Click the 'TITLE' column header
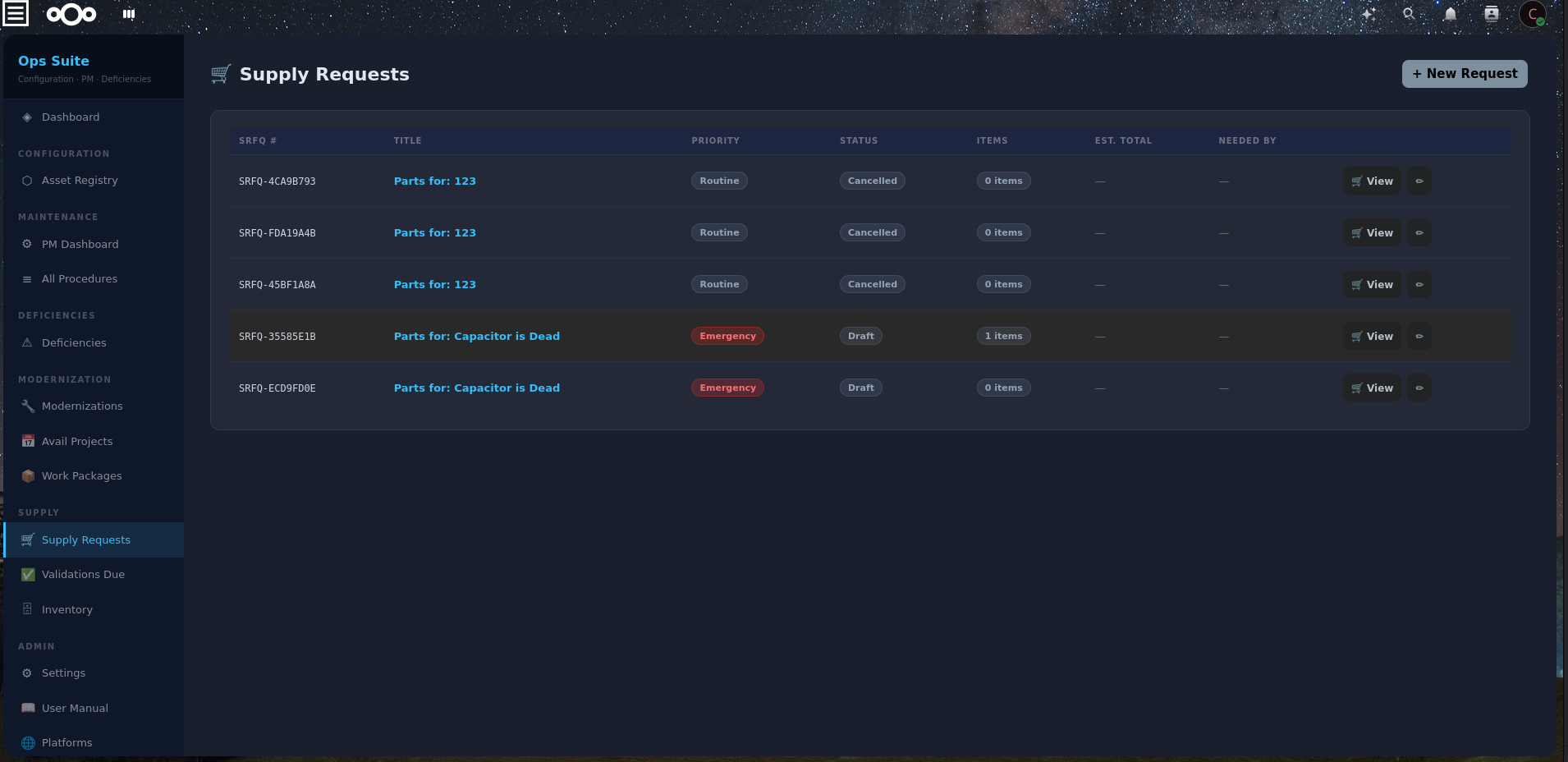The width and height of the screenshot is (1568, 762). click(407, 141)
